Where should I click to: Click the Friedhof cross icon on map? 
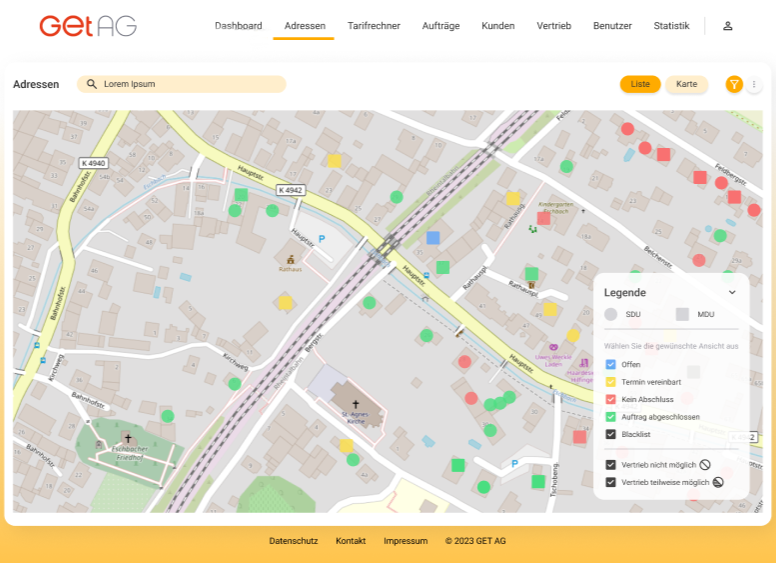point(128,438)
